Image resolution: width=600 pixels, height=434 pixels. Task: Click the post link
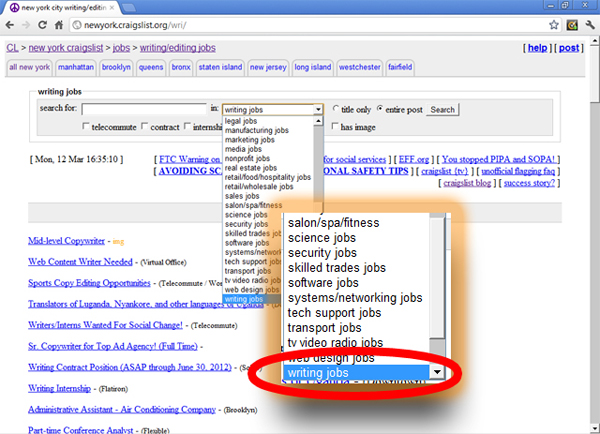[x=569, y=48]
